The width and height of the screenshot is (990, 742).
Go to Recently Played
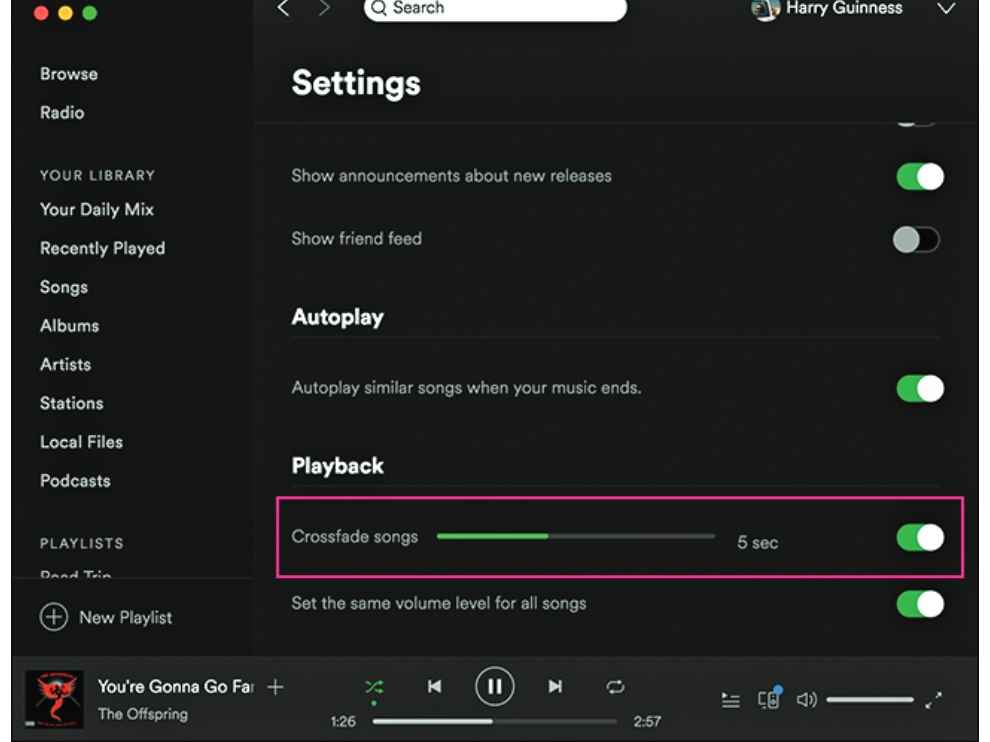(102, 248)
